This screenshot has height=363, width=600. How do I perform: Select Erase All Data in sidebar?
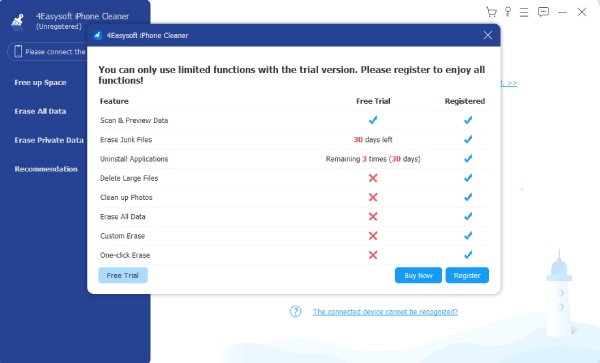tap(40, 111)
